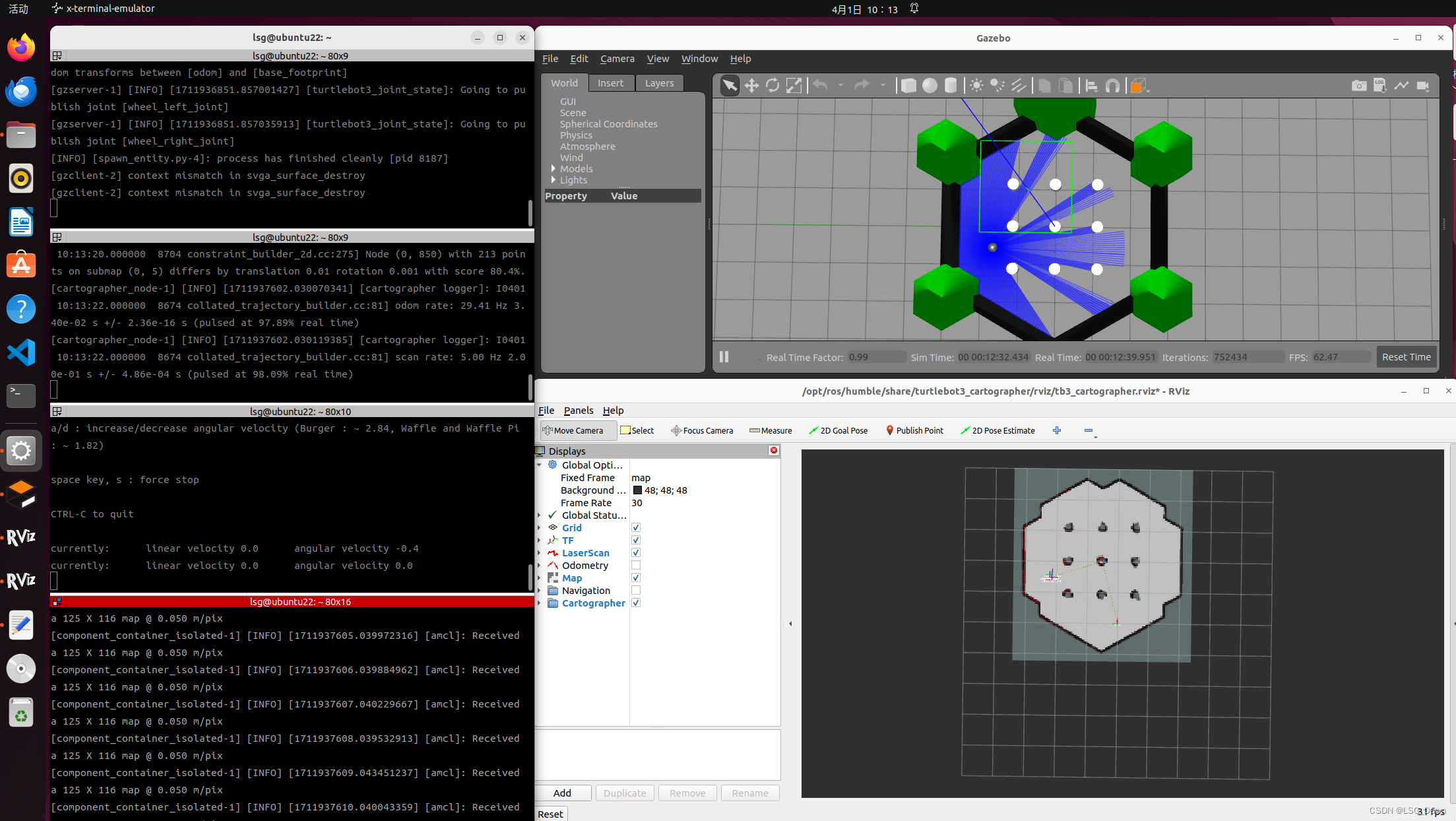Image resolution: width=1456 pixels, height=821 pixels.
Task: Switch to the Insert tab in Gazebo
Action: click(x=610, y=82)
